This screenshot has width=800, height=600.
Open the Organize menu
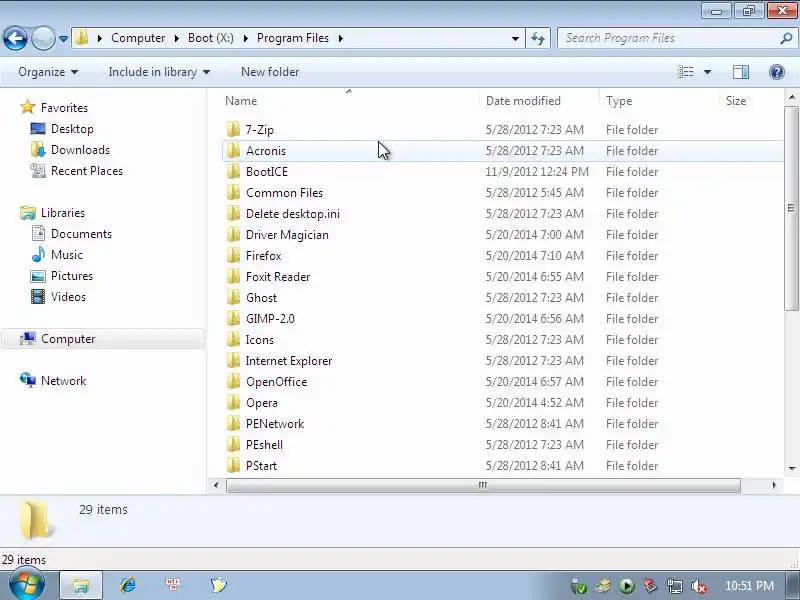click(48, 72)
